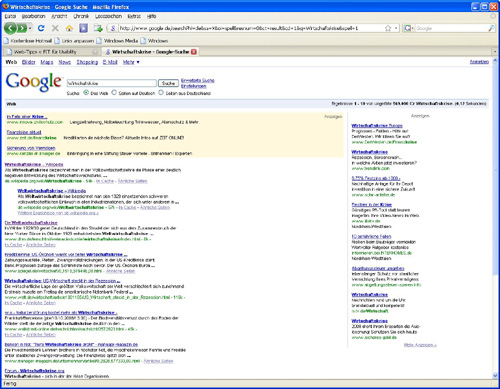Close the Wirtschaftskrise Google-Suche tab
This screenshot has height=389, width=500.
(194, 52)
